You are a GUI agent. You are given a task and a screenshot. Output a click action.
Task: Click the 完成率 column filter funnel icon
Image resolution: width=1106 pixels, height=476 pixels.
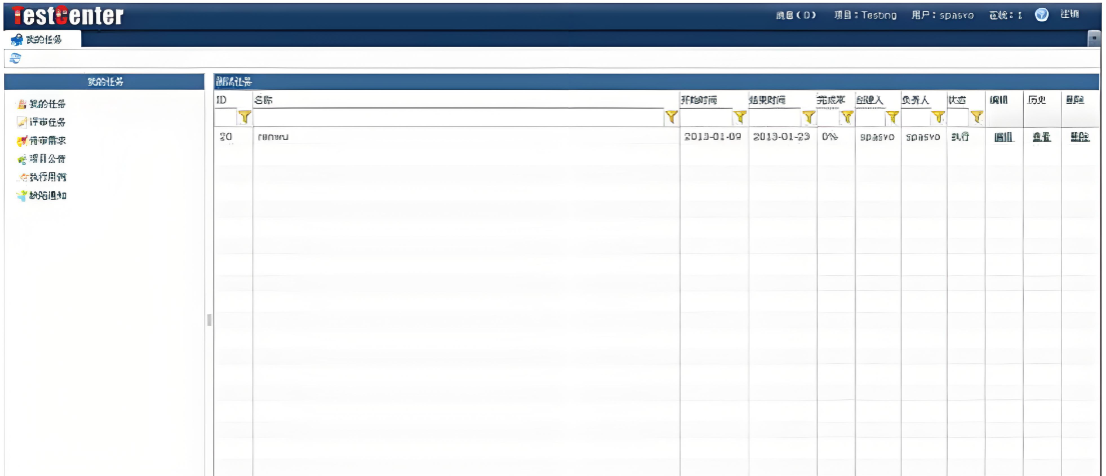(846, 117)
